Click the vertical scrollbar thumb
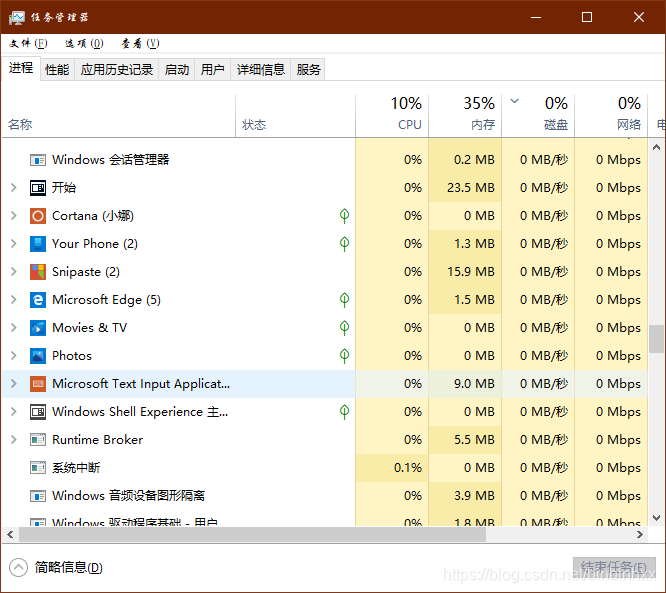The image size is (666, 593). [656, 339]
